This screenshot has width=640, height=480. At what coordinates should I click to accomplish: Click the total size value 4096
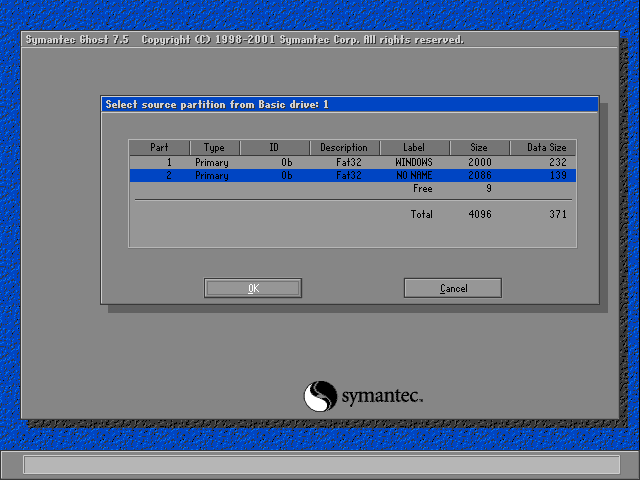[480, 214]
